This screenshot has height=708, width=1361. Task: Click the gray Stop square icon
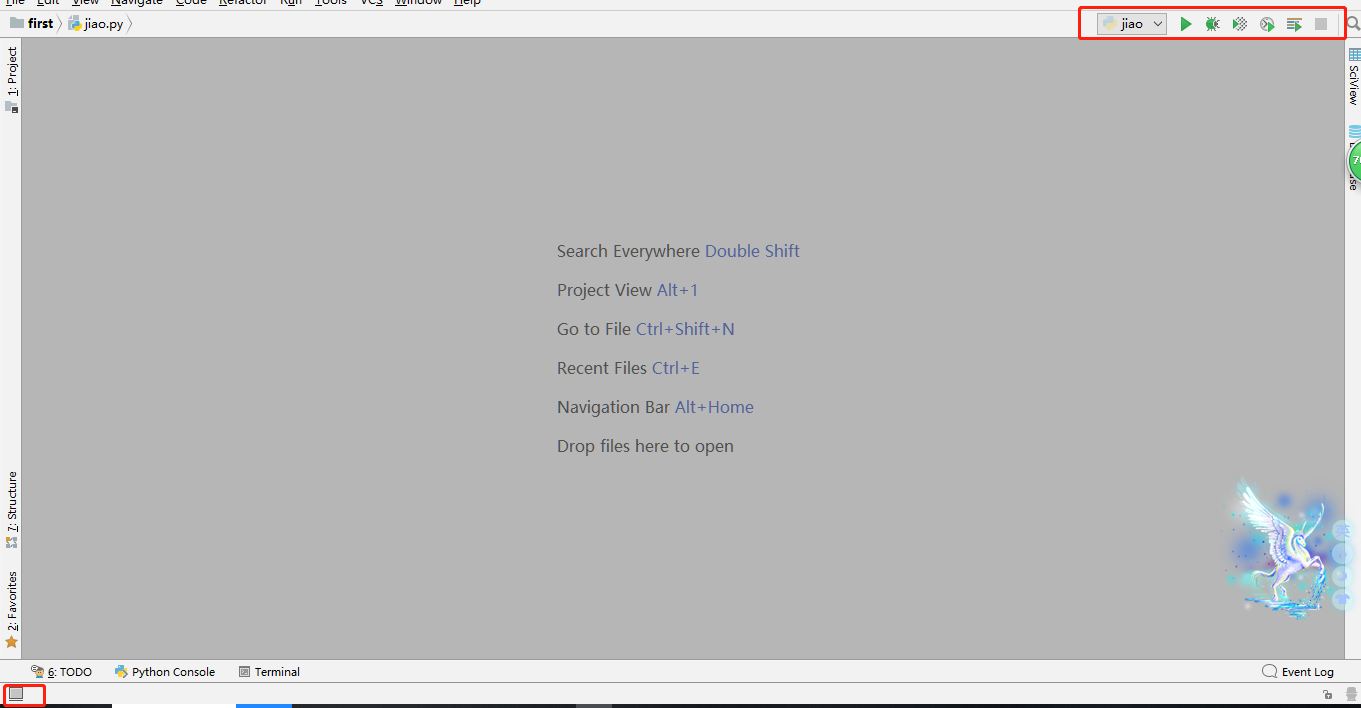pyautogui.click(x=1321, y=24)
